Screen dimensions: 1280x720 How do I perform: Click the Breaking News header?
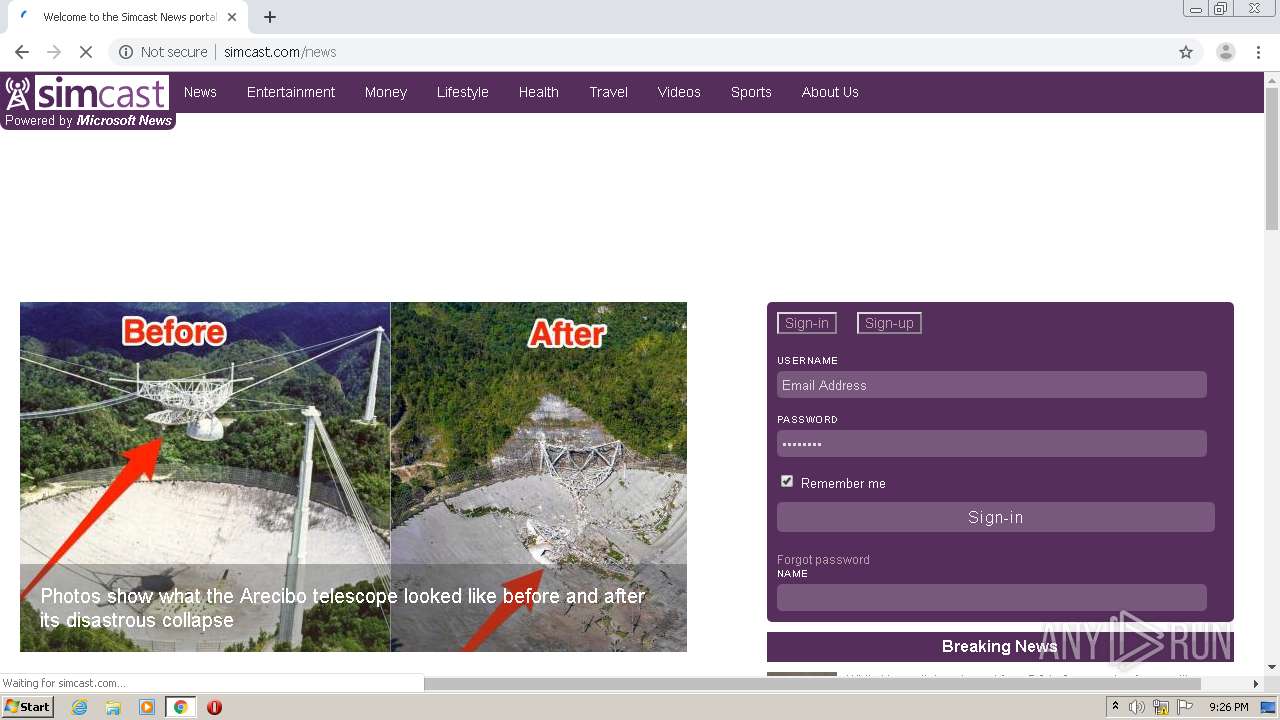click(1000, 646)
